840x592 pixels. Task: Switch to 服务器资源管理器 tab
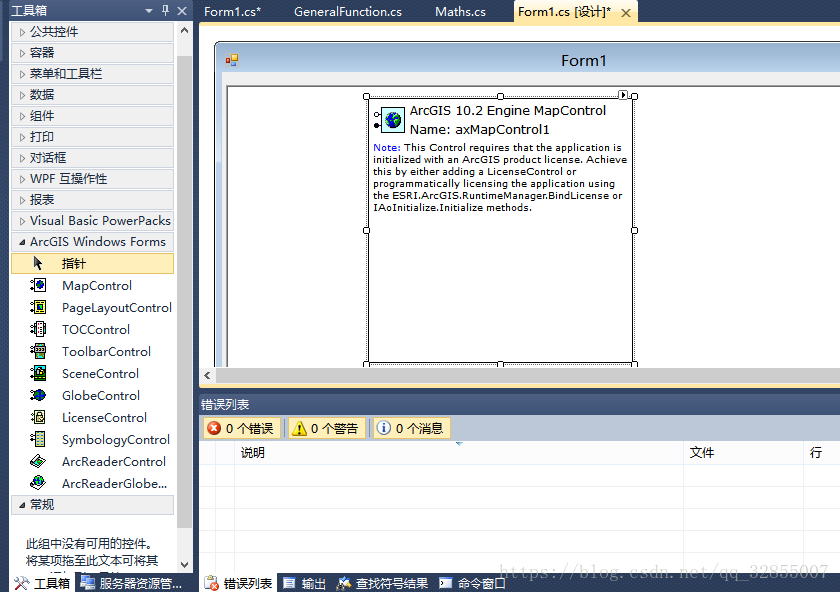click(132, 583)
